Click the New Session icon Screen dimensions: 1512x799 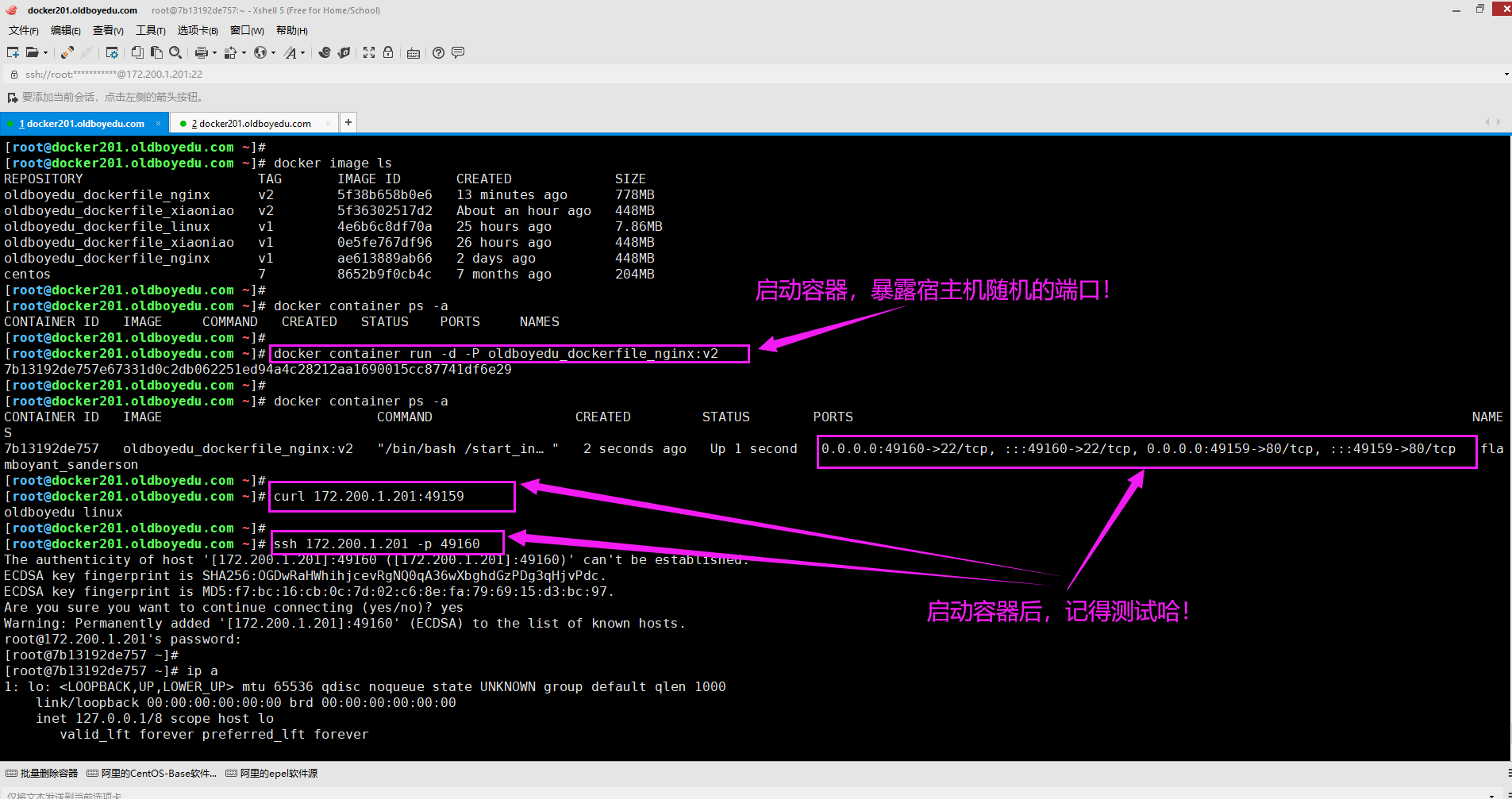coord(13,52)
